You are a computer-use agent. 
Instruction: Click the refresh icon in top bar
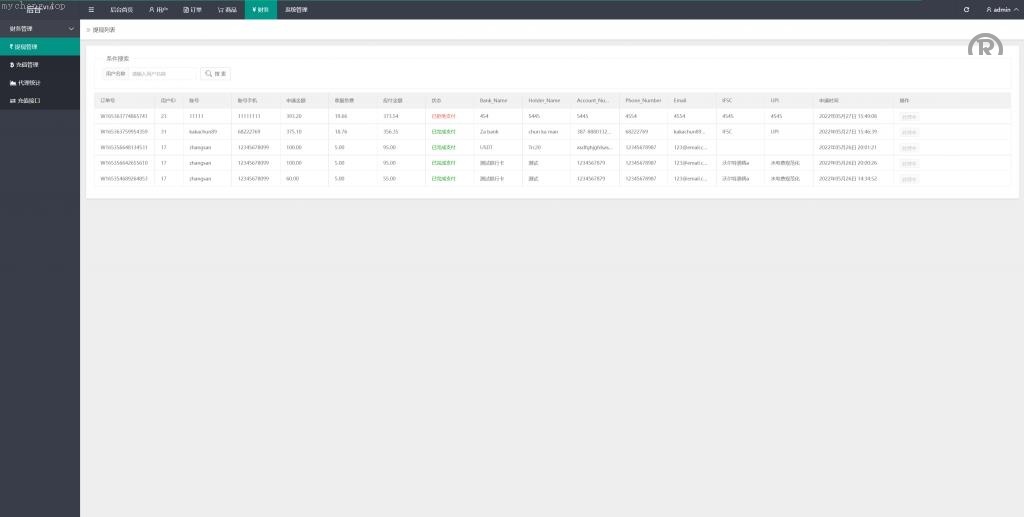pyautogui.click(x=966, y=9)
